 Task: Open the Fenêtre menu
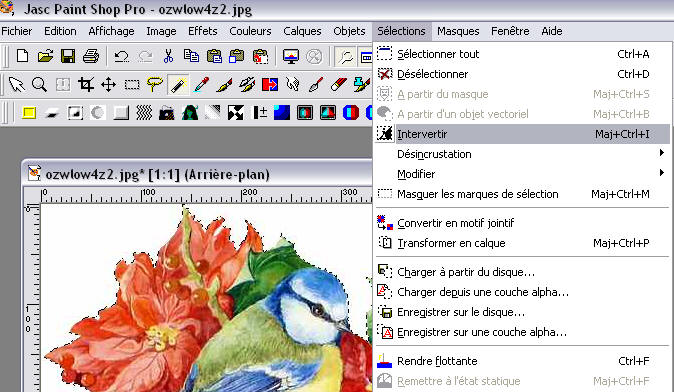click(x=510, y=31)
